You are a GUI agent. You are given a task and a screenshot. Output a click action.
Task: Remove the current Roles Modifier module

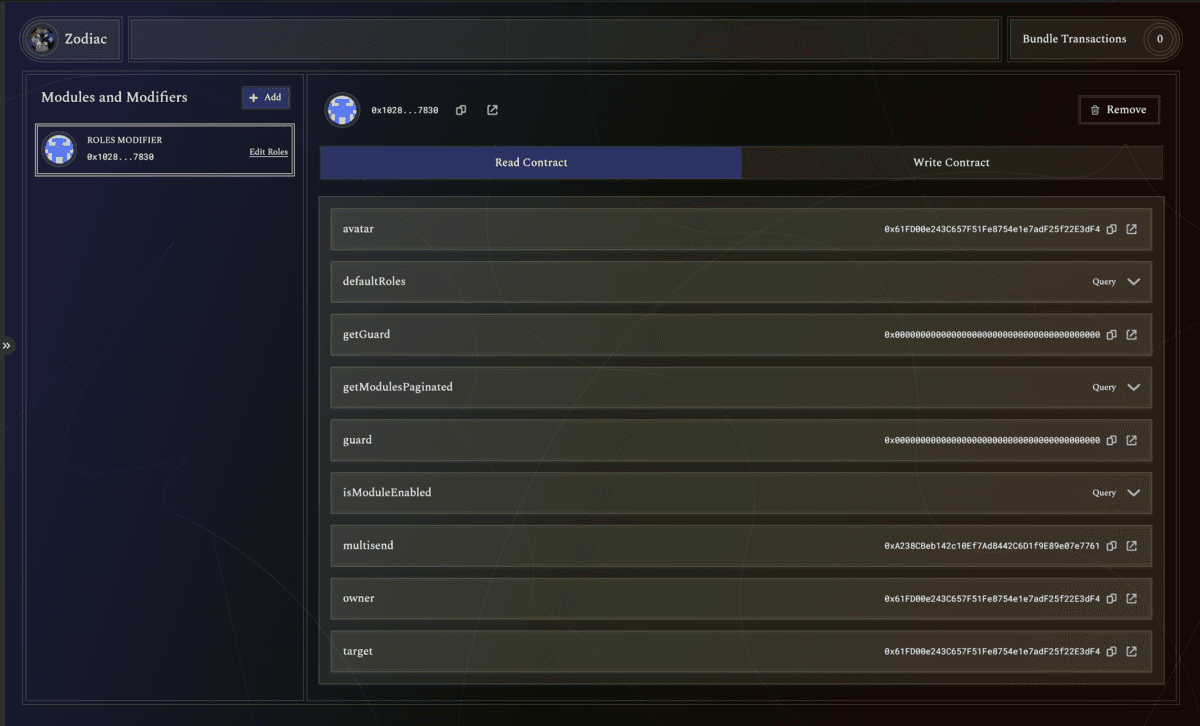pyautogui.click(x=1118, y=110)
